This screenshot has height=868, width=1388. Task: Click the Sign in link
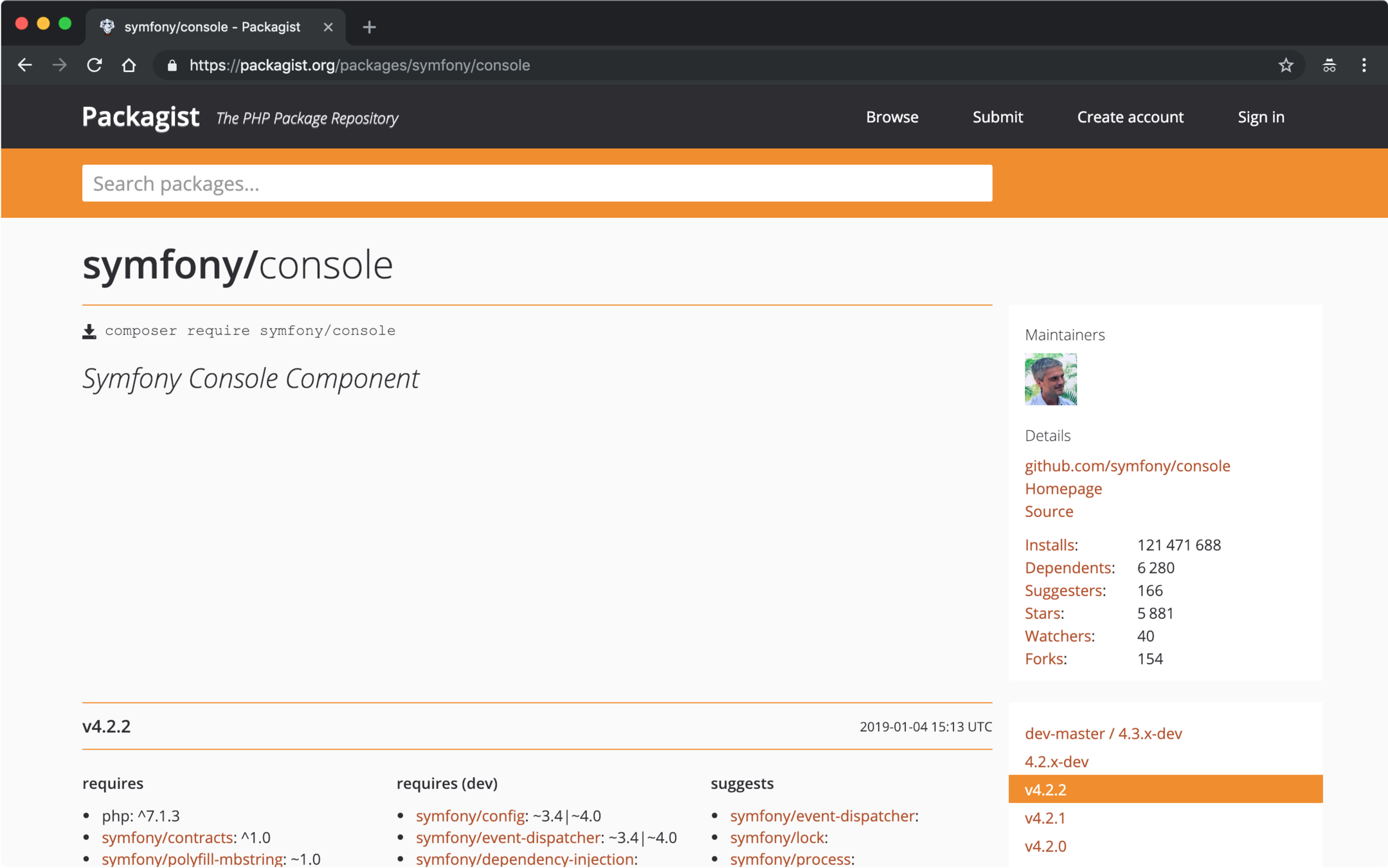pos(1261,117)
